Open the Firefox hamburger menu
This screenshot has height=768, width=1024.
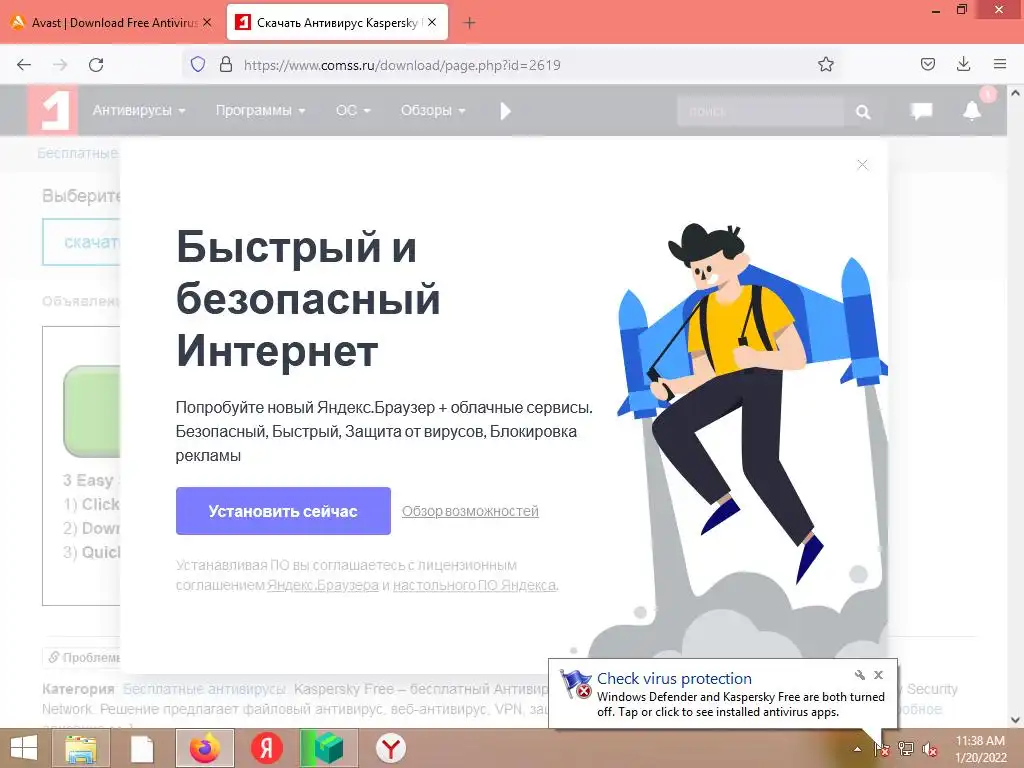click(x=1000, y=64)
